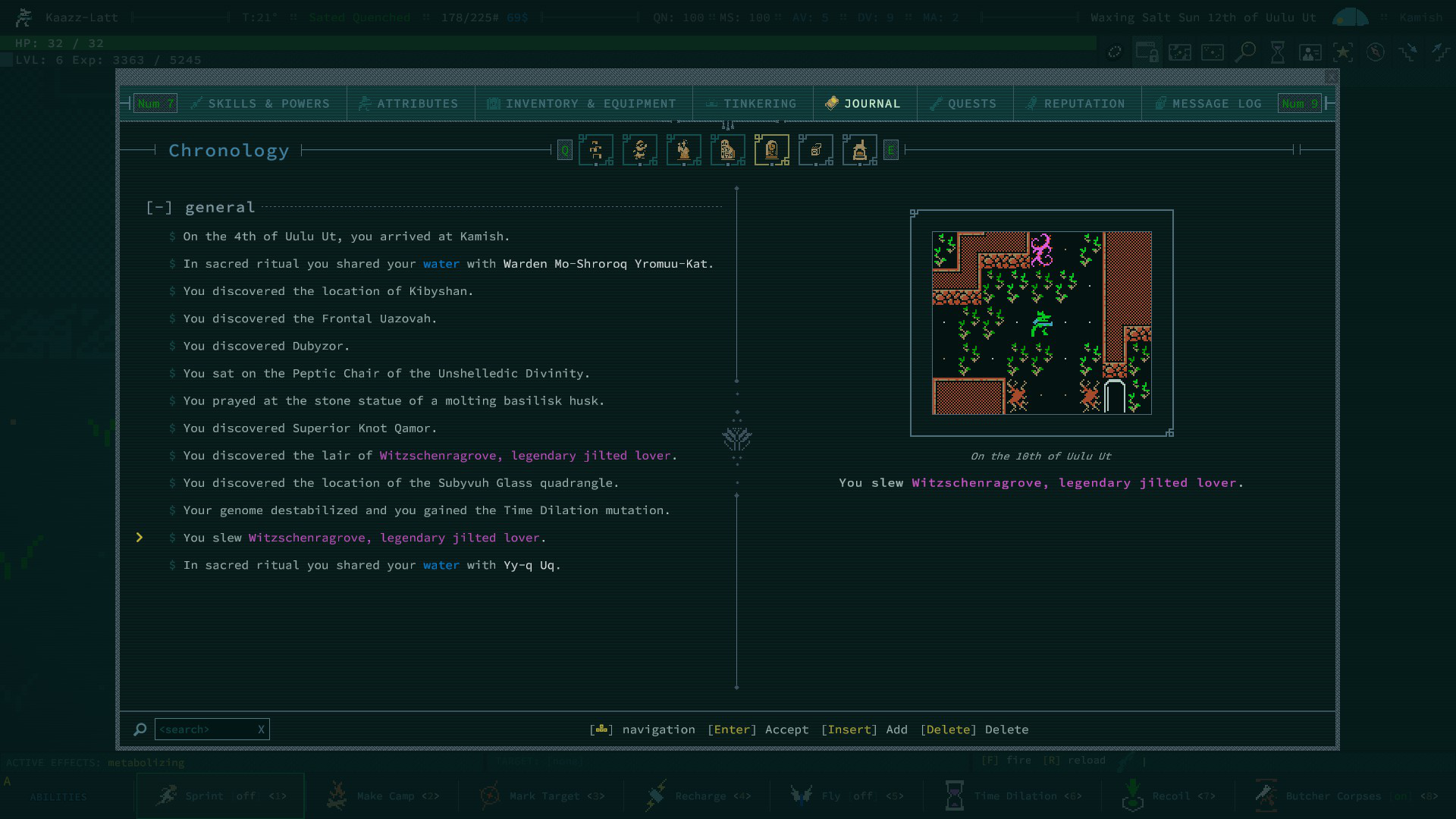
Task: Click the Num 9 next tab button
Action: coord(1300,104)
